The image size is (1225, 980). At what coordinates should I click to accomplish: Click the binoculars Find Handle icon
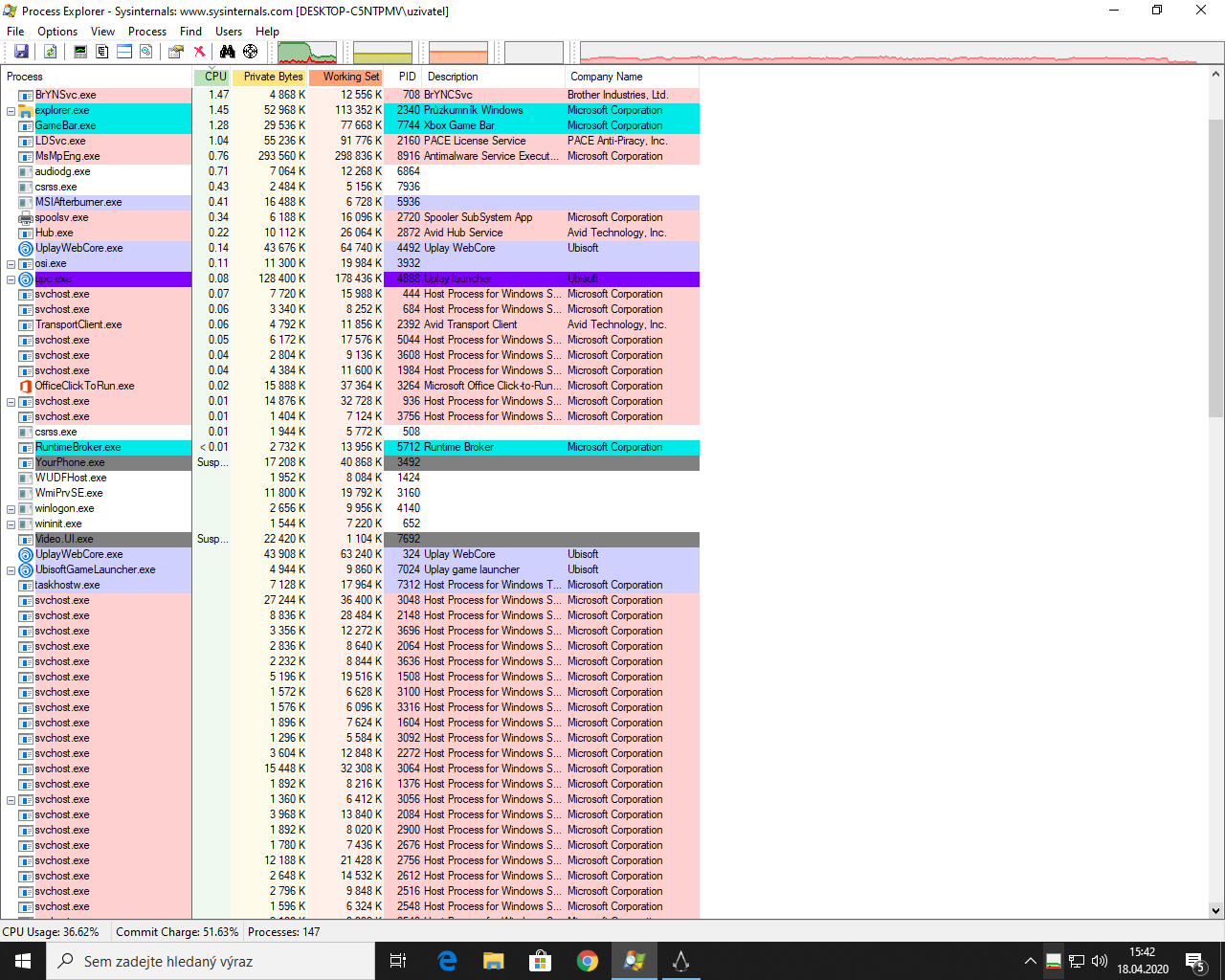pos(228,52)
